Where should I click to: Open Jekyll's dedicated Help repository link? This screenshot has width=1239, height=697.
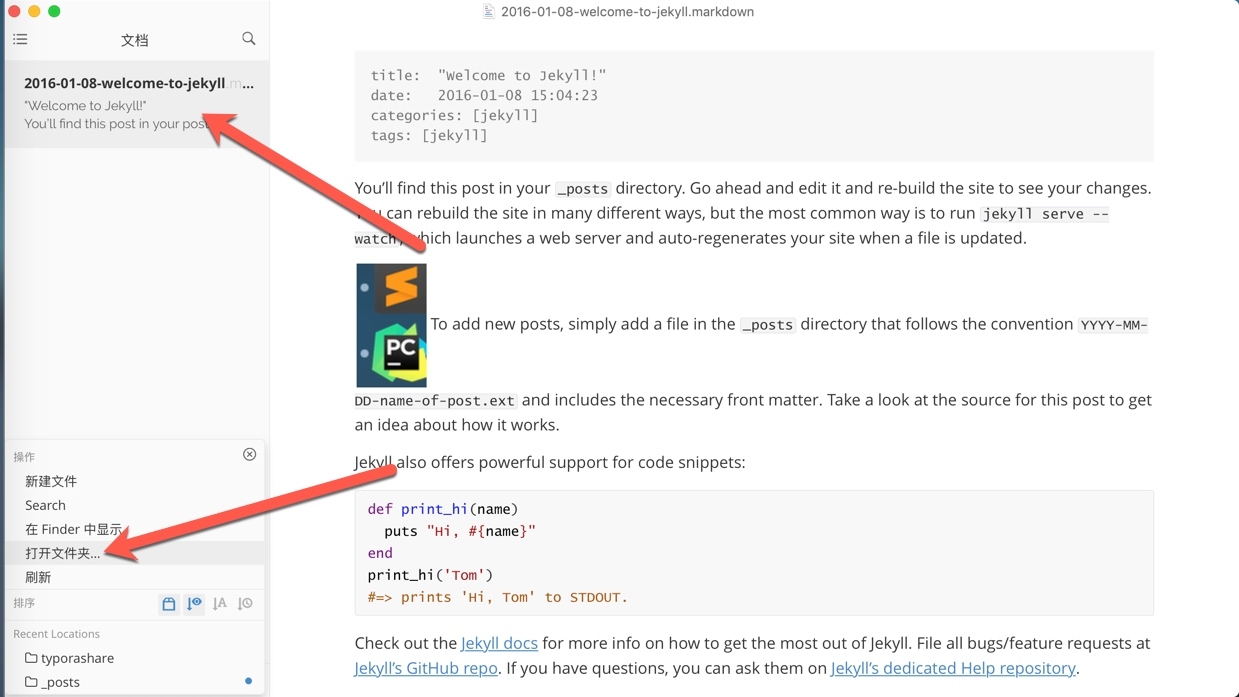click(x=952, y=668)
